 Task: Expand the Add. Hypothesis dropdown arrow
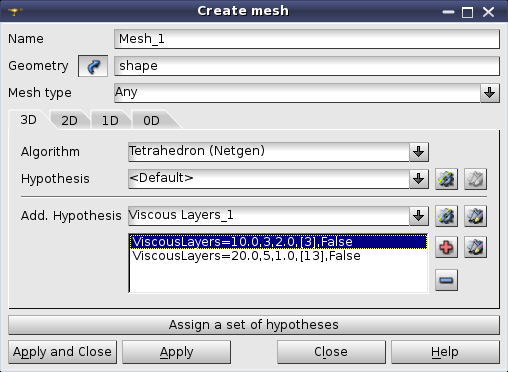[419, 216]
